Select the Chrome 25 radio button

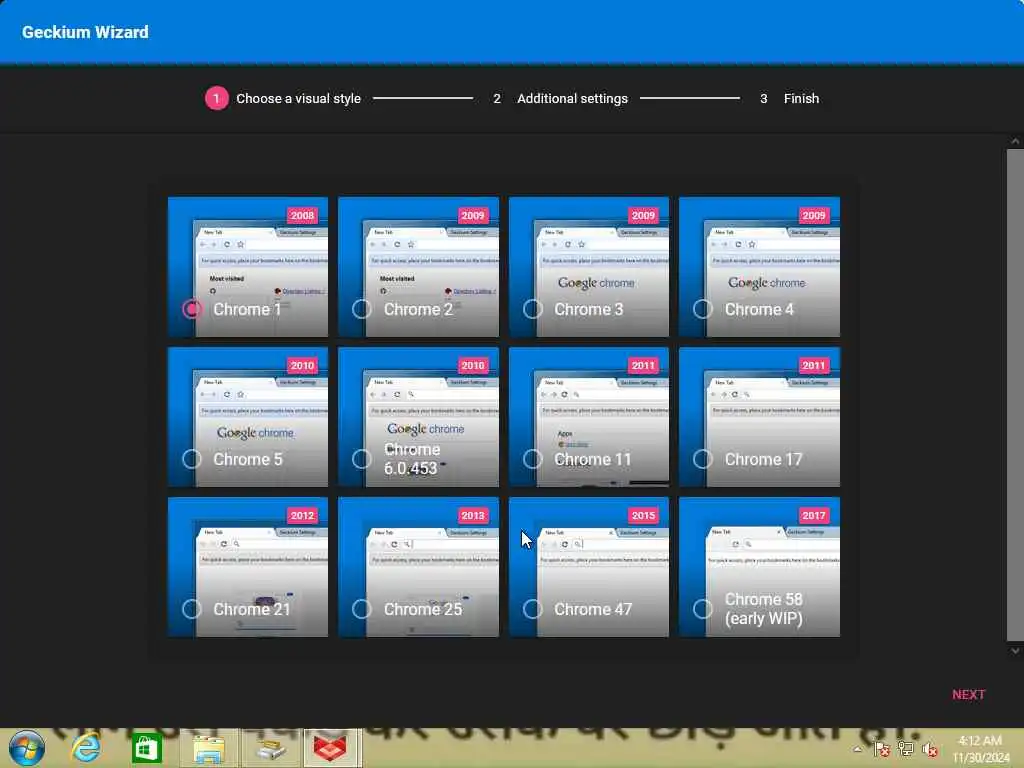(362, 609)
